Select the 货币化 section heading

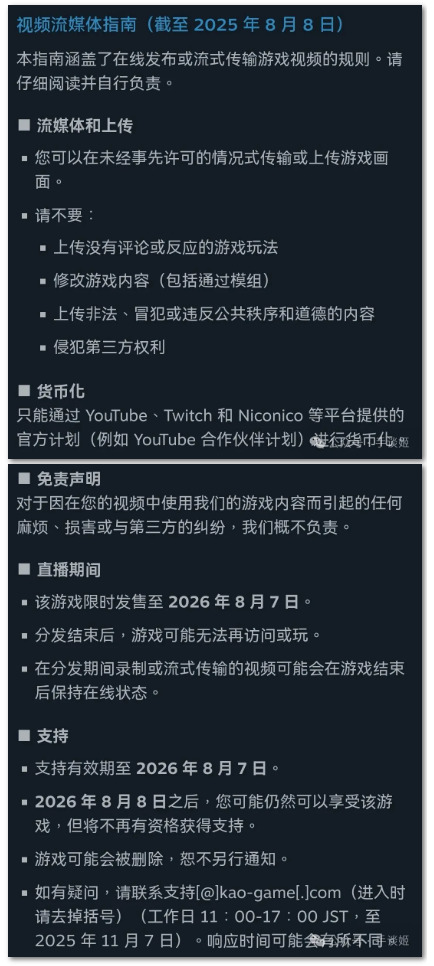[x=60, y=391]
